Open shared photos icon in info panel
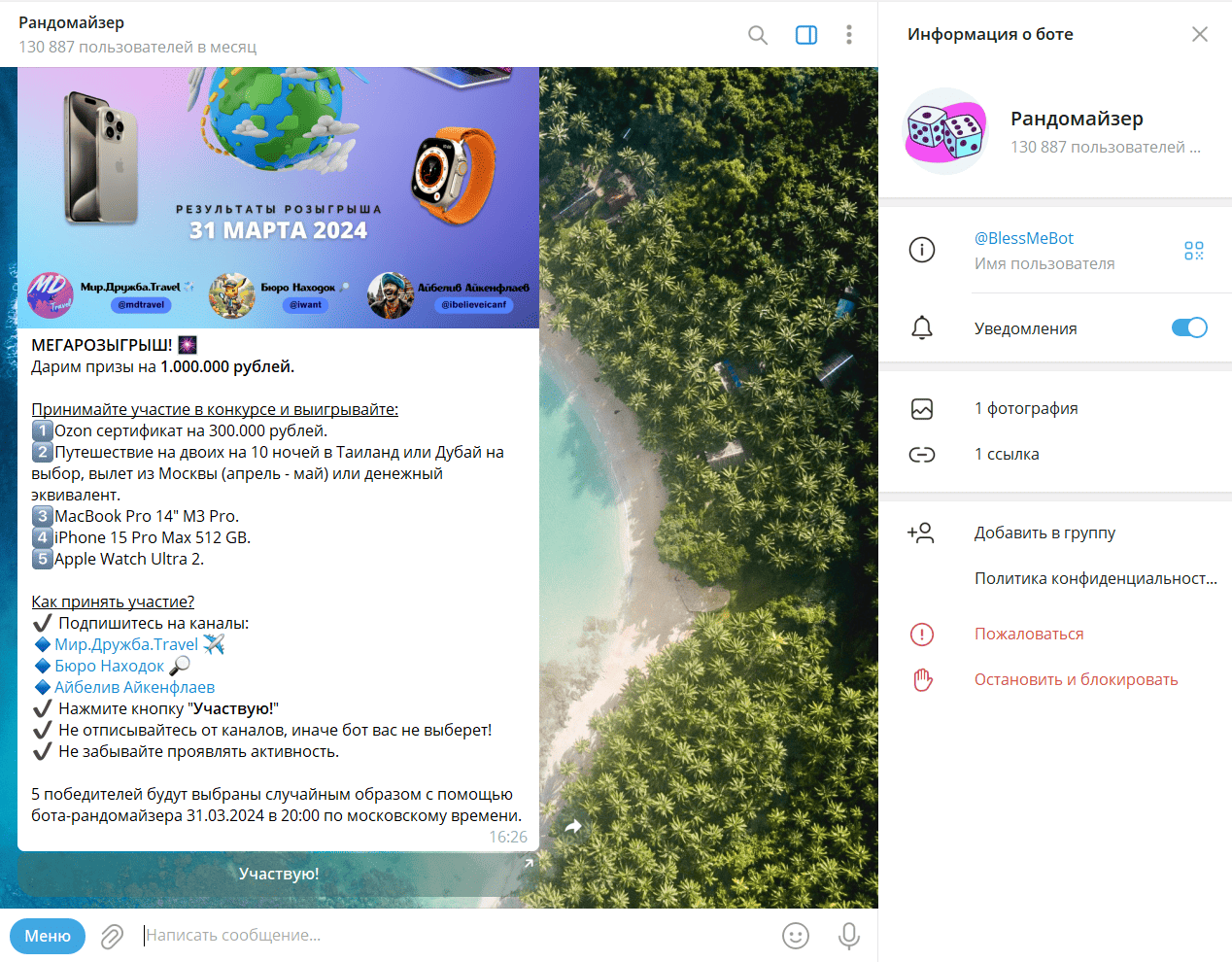The image size is (1232, 962). (x=922, y=409)
